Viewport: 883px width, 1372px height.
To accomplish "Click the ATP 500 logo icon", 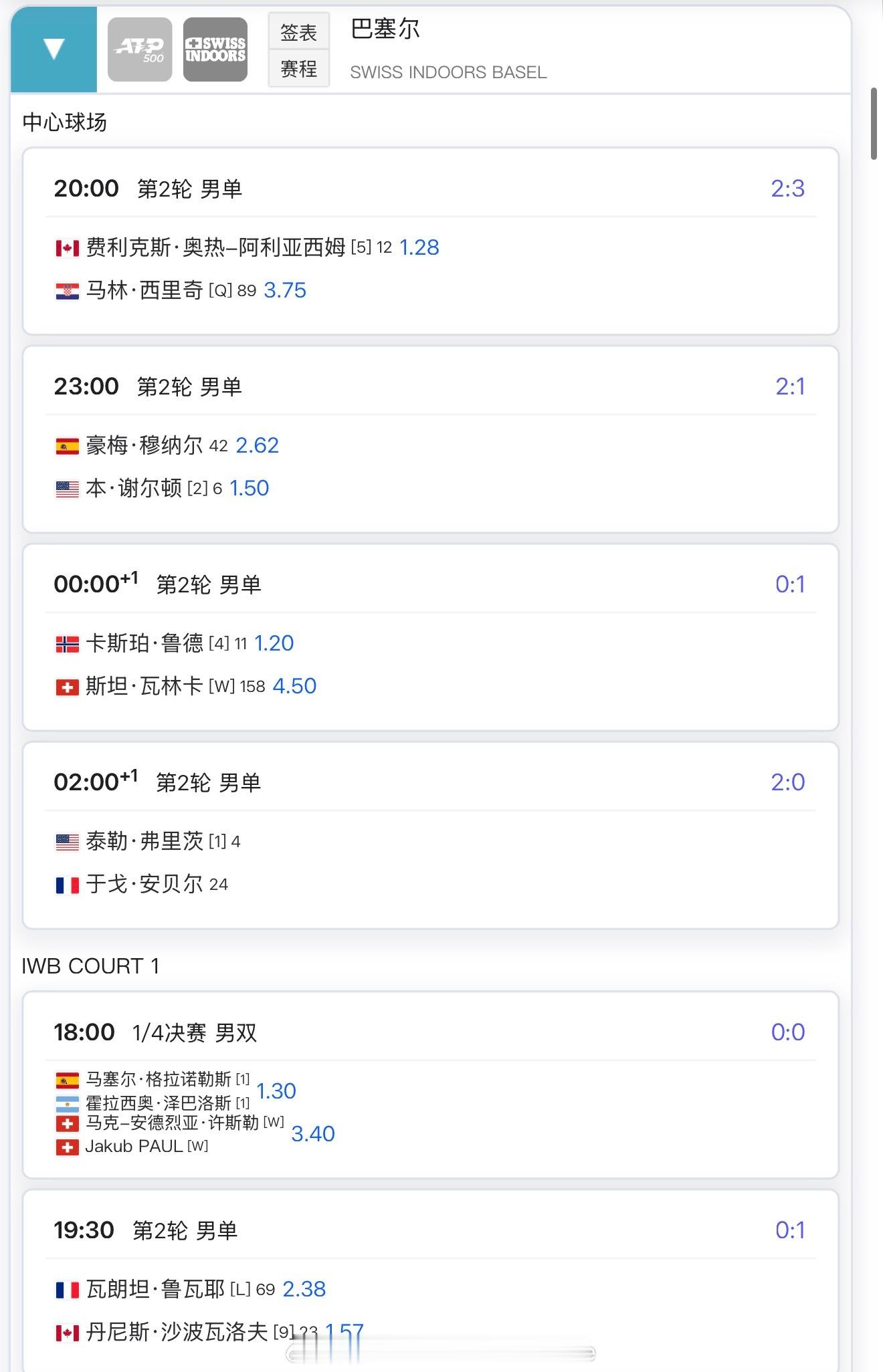I will click(140, 49).
